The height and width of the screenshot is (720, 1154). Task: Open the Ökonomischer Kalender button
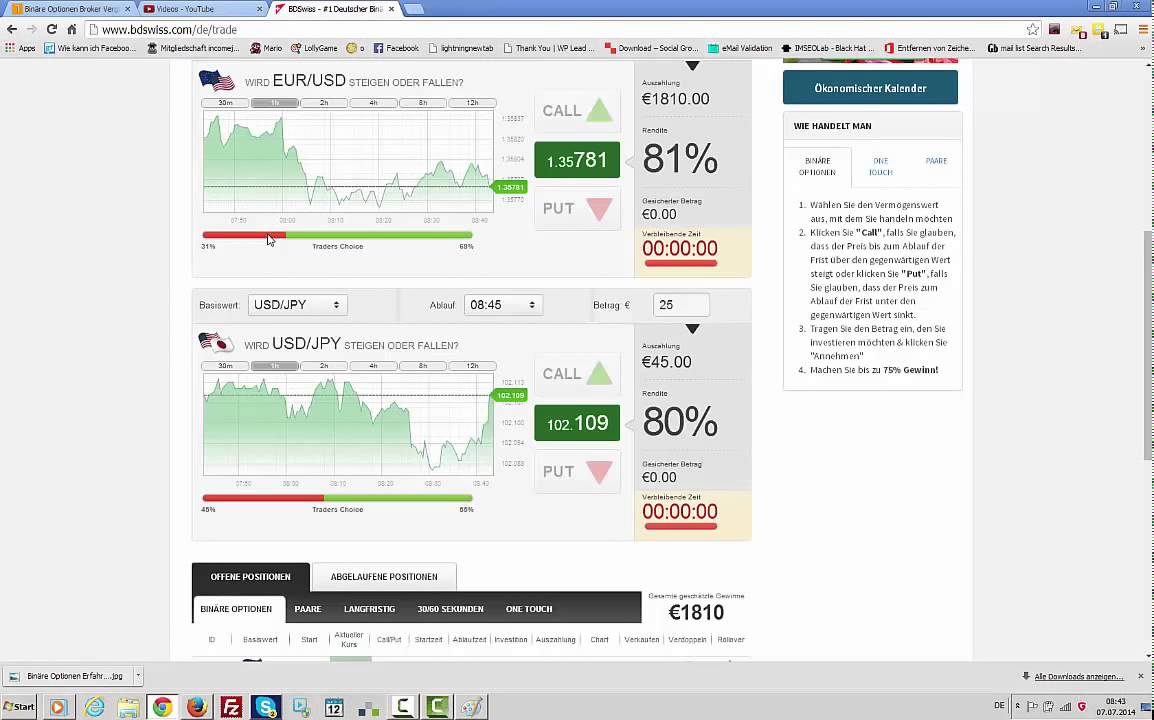coord(870,88)
